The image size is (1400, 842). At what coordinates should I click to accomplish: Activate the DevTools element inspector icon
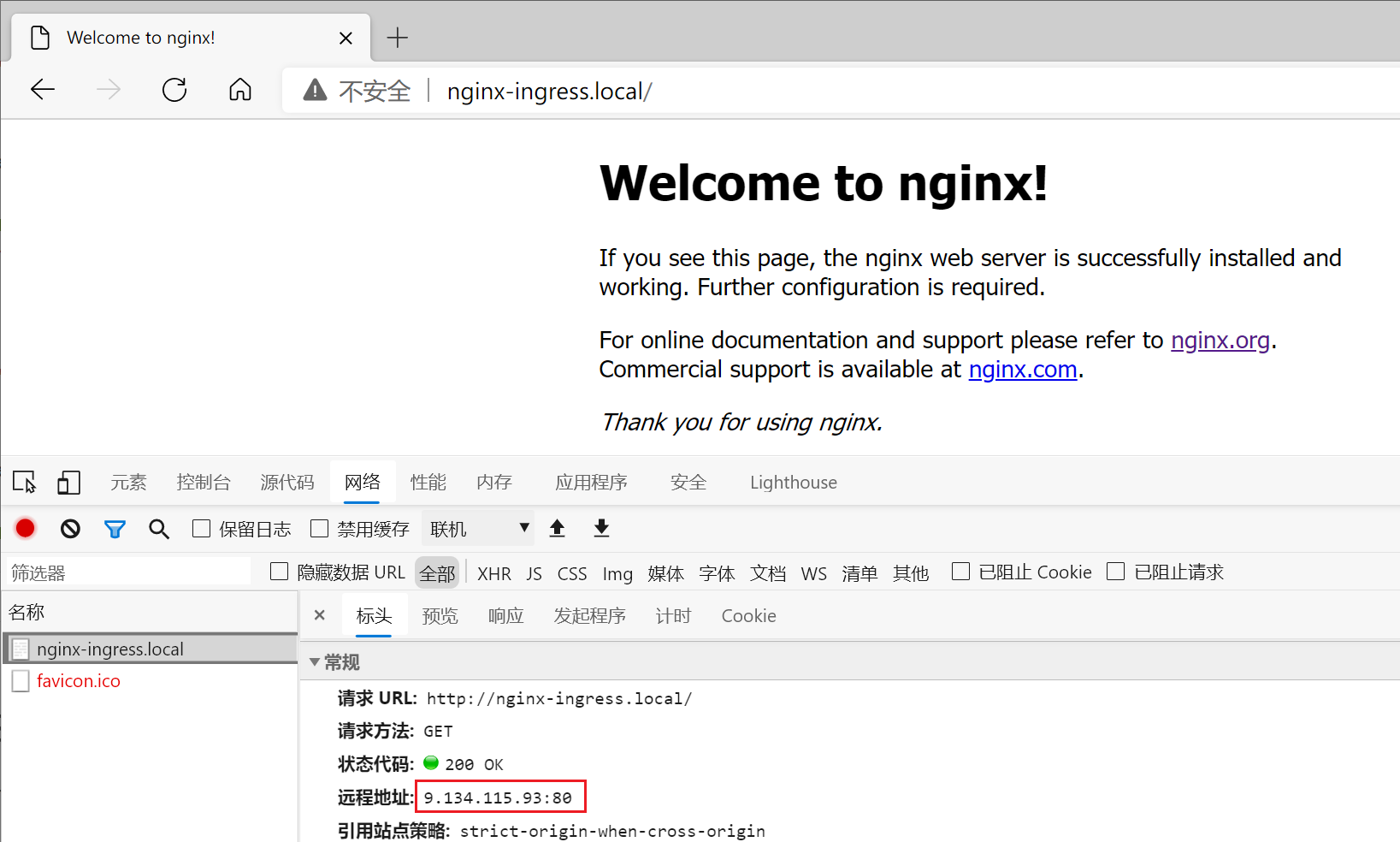25,483
